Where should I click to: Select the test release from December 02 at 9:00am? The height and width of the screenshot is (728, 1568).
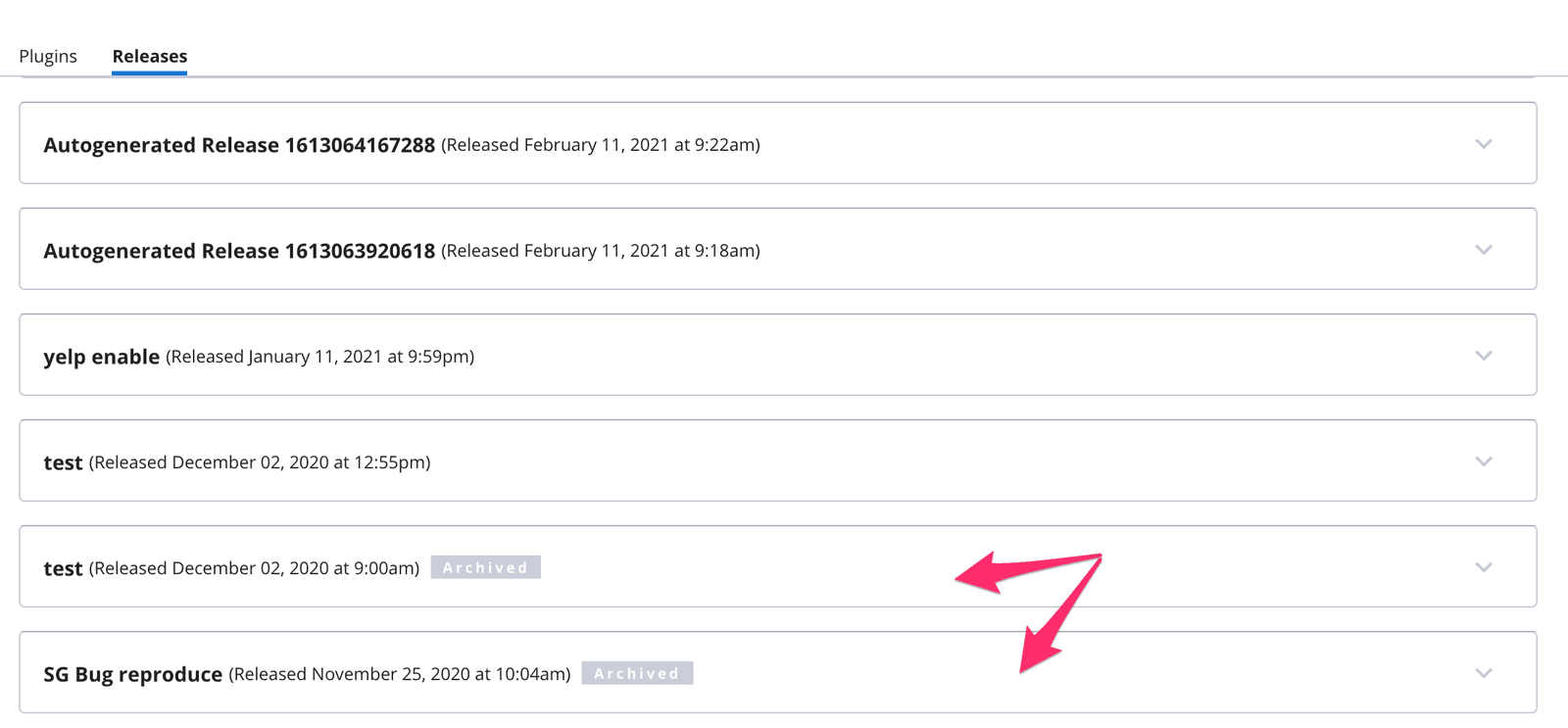tap(63, 567)
